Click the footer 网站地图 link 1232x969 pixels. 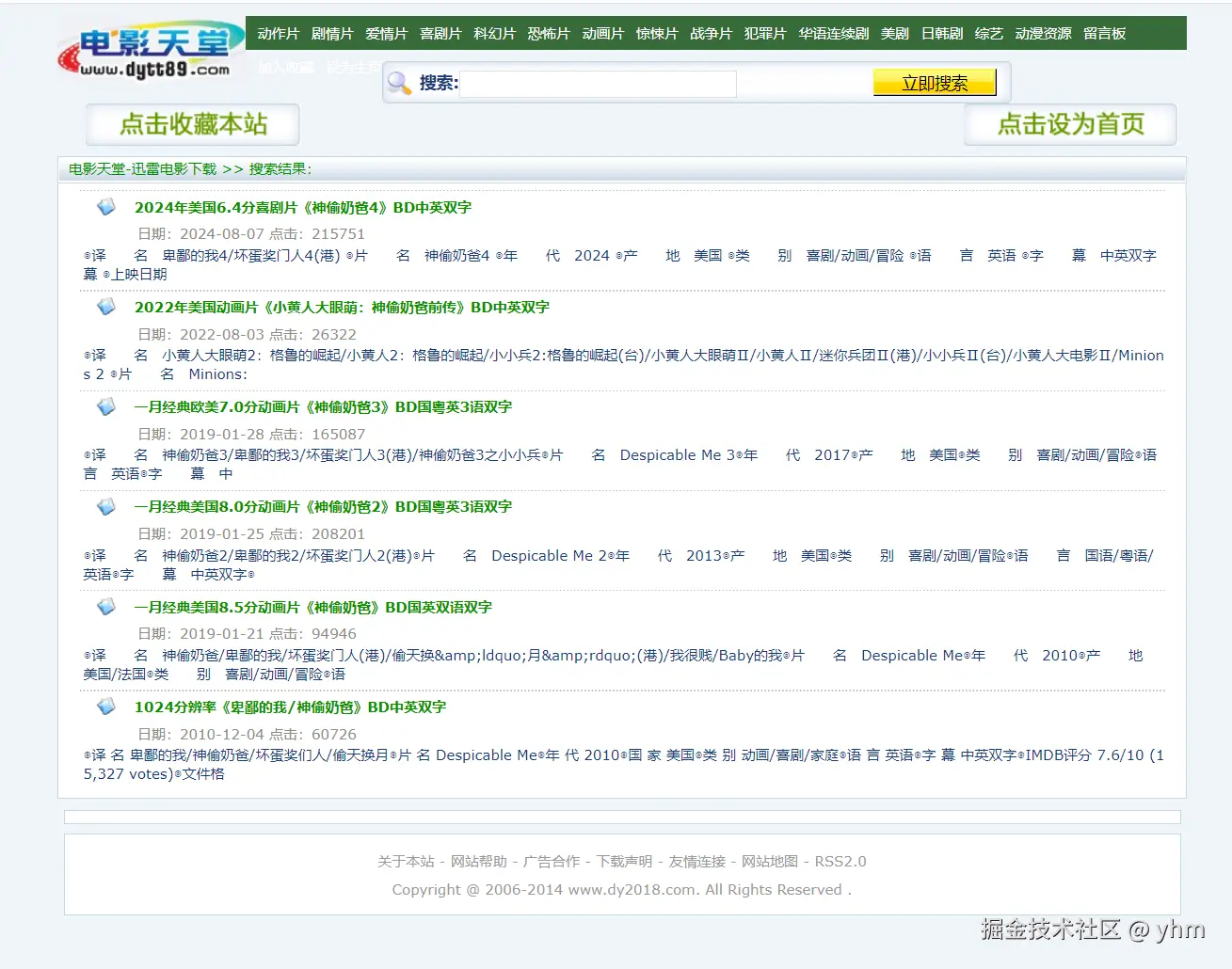(770, 861)
